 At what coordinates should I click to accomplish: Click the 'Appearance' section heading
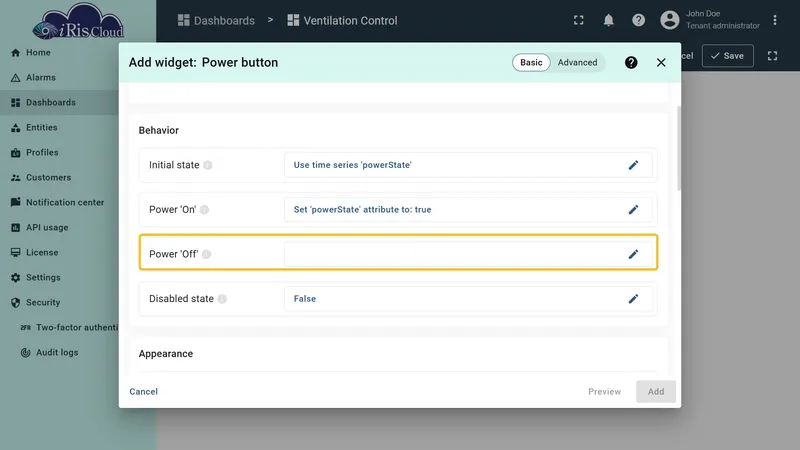click(x=166, y=354)
